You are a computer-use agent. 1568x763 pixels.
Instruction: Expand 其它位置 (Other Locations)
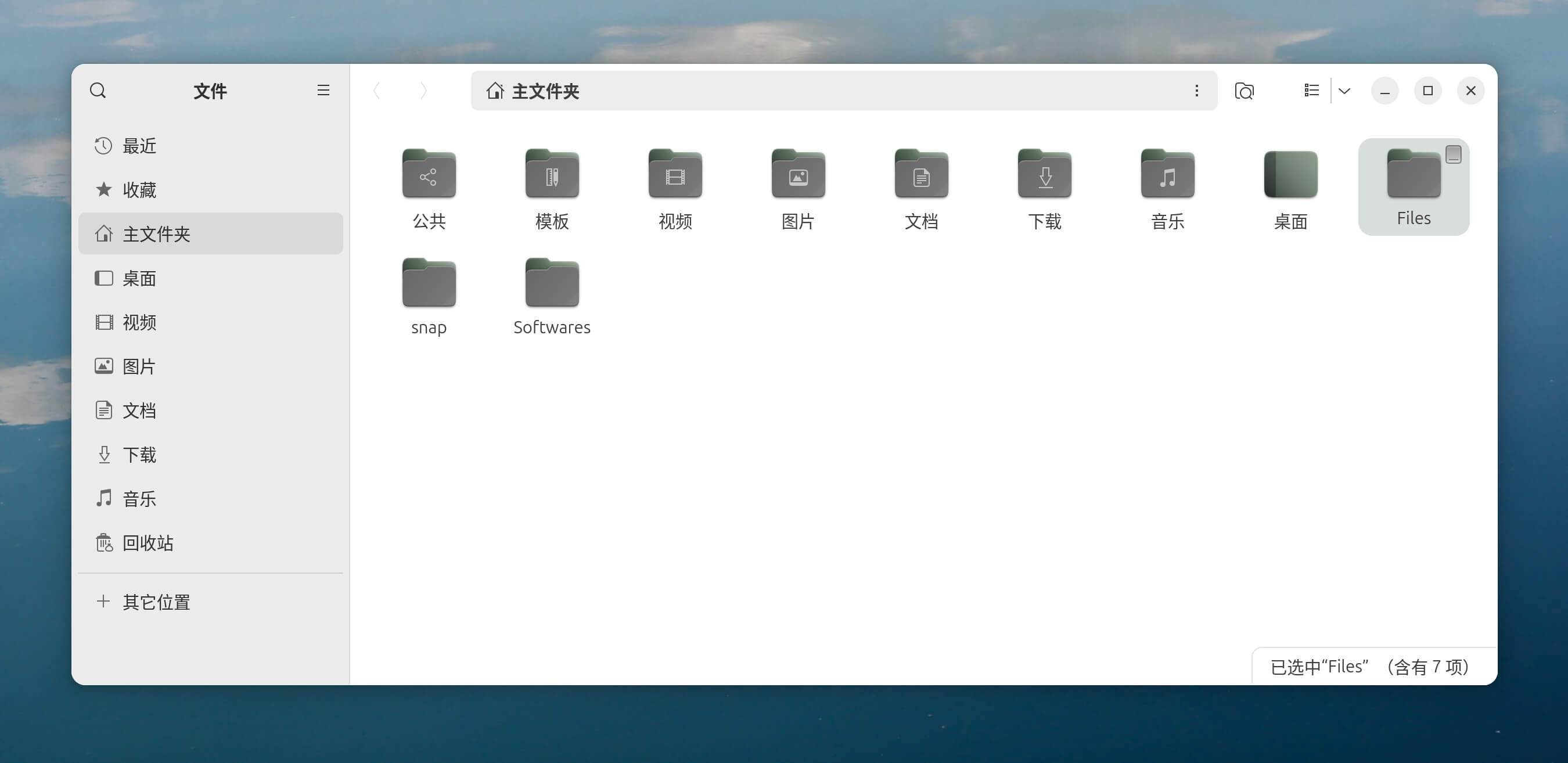pos(156,602)
